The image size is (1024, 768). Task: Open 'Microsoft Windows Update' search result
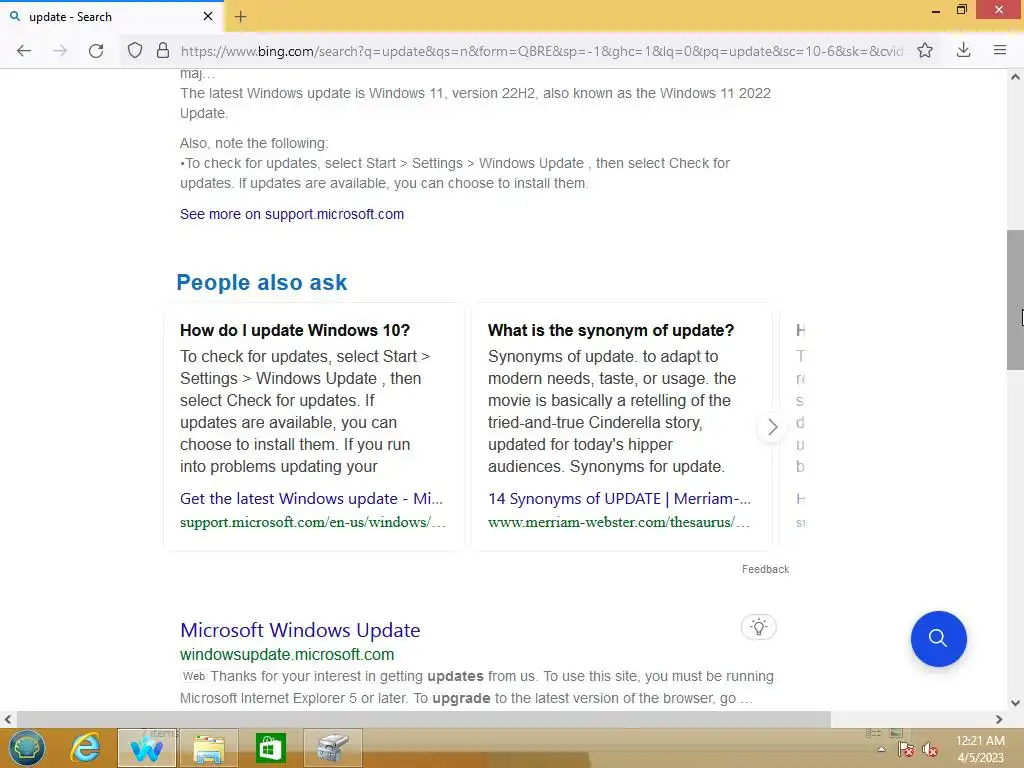[300, 630]
